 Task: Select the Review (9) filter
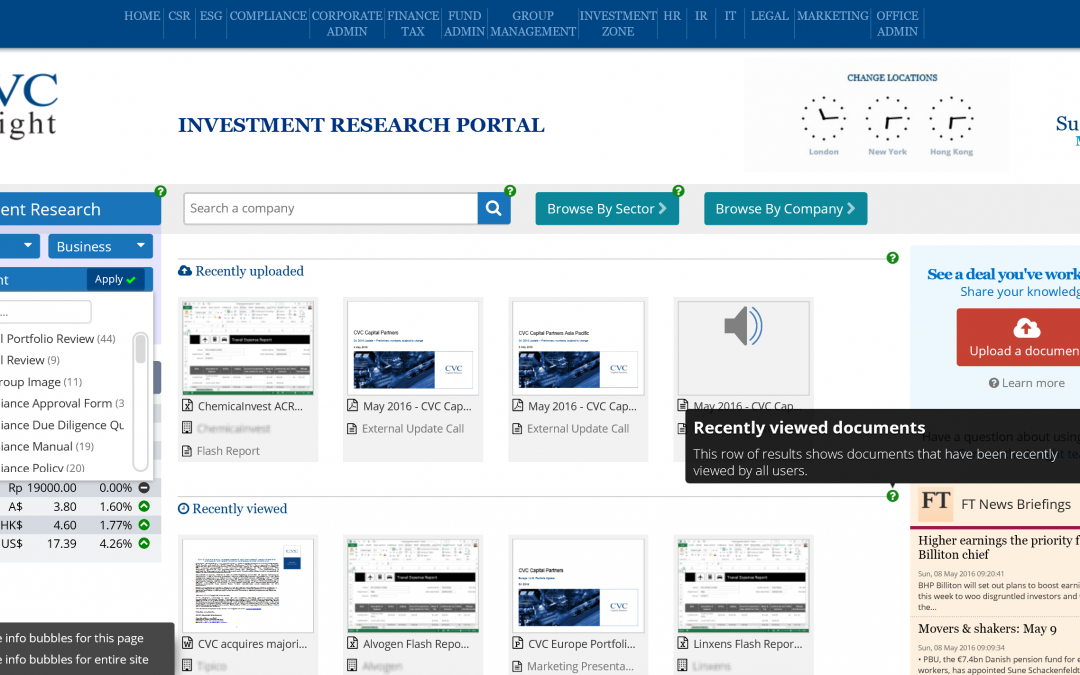coord(30,360)
